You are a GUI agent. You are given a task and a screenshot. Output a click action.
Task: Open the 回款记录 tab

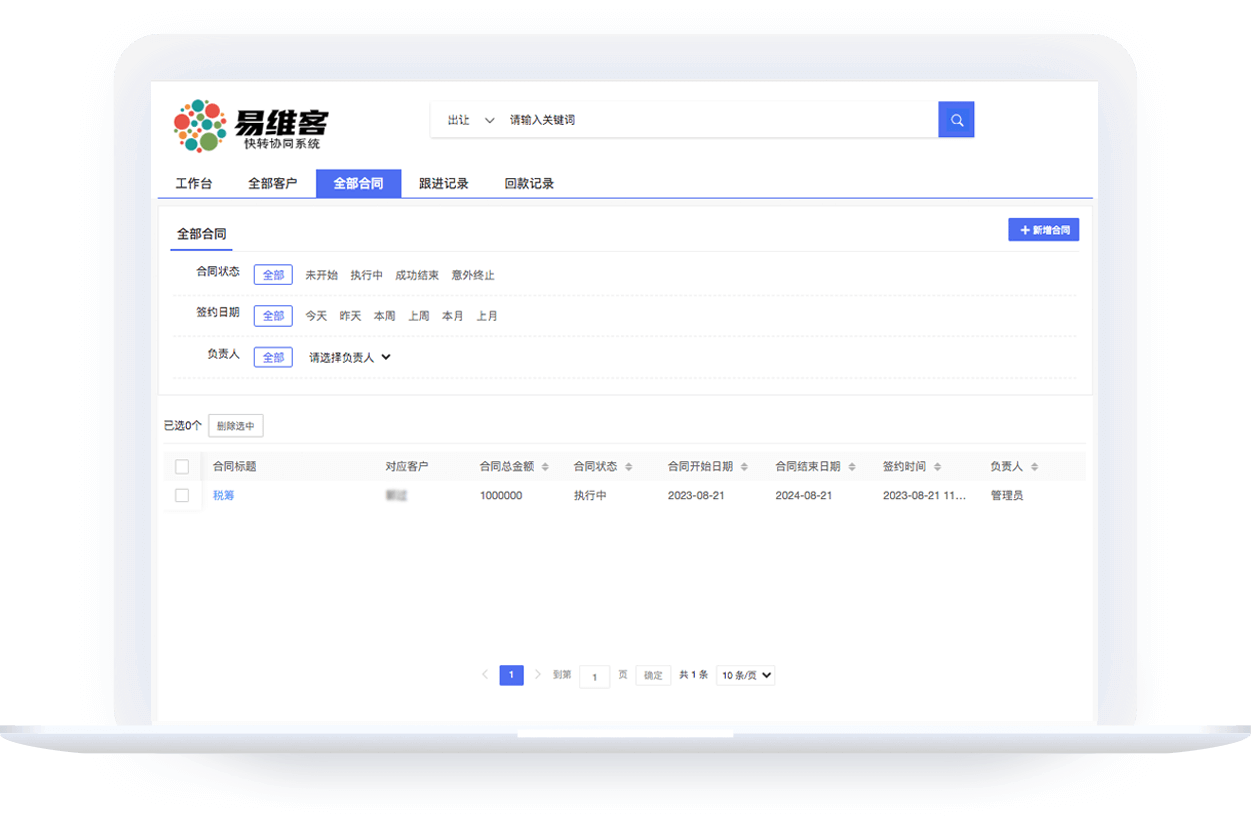[529, 184]
